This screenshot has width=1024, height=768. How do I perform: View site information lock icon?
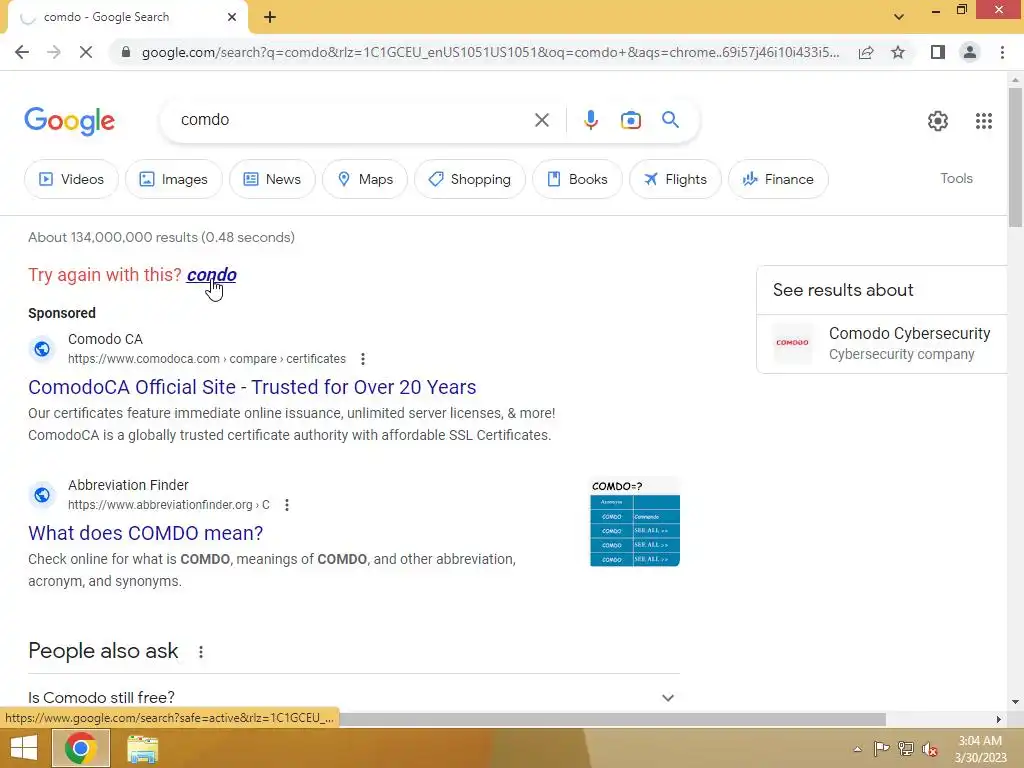pyautogui.click(x=126, y=52)
